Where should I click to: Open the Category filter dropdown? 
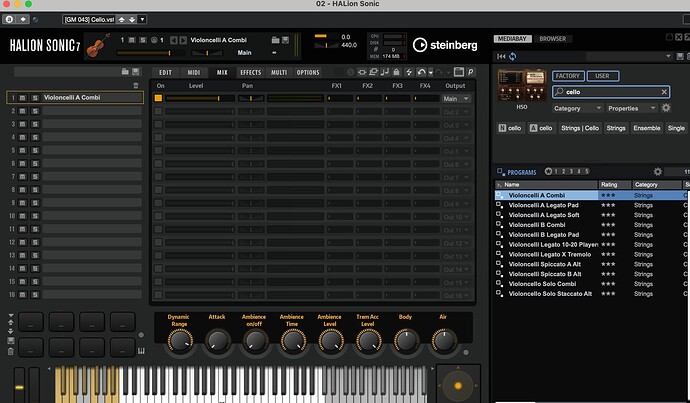tap(577, 108)
